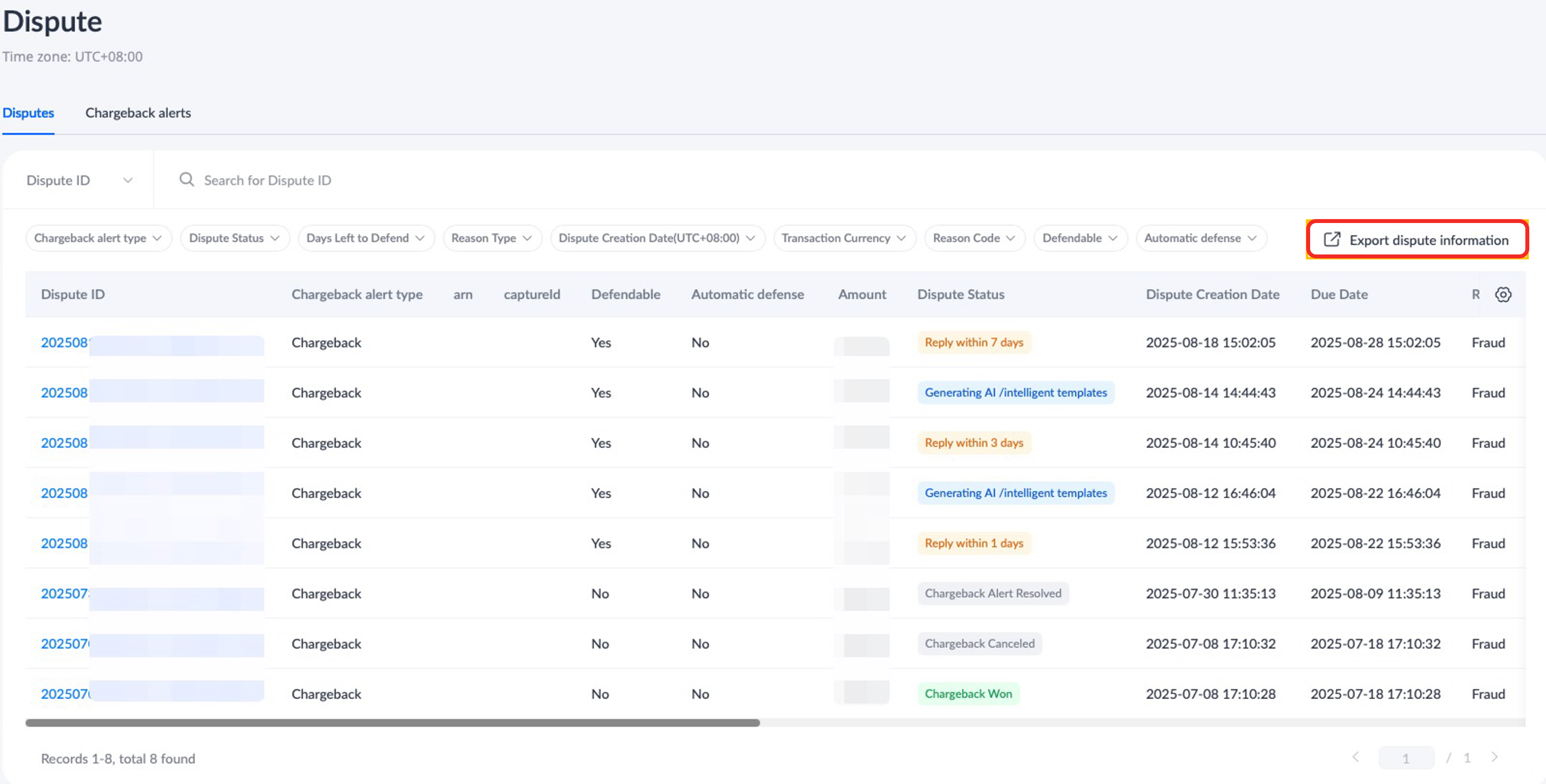The height and width of the screenshot is (784, 1546).
Task: Select the Disputes tab
Action: pyautogui.click(x=28, y=113)
